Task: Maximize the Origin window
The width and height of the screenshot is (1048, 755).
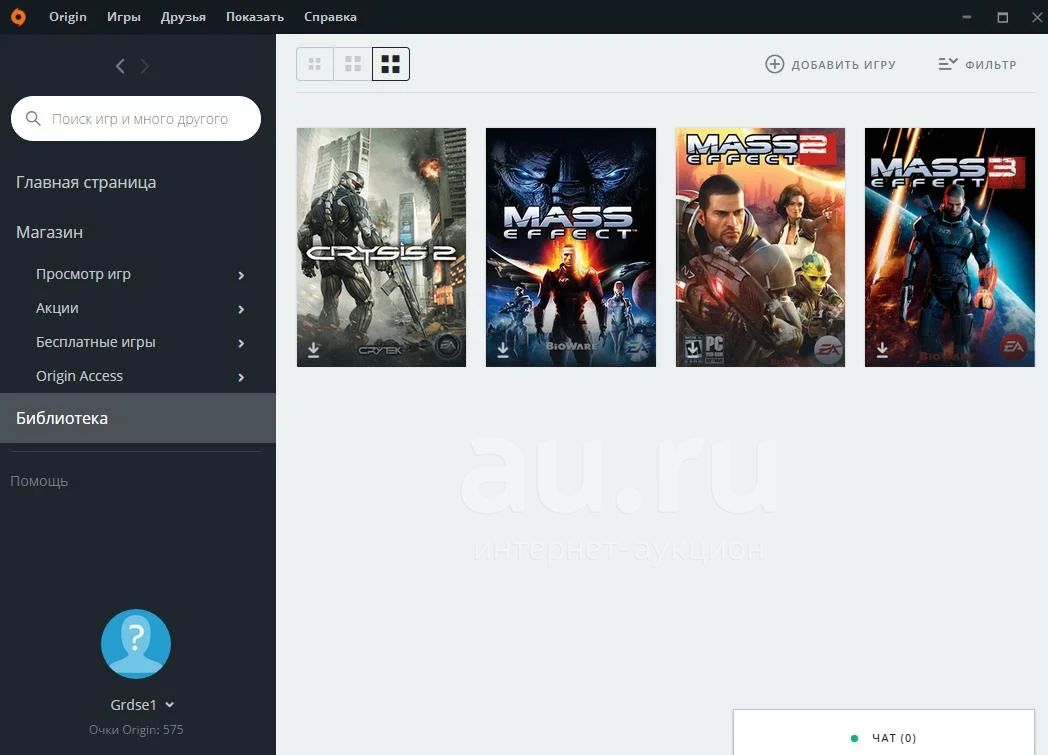Action: tap(1003, 17)
